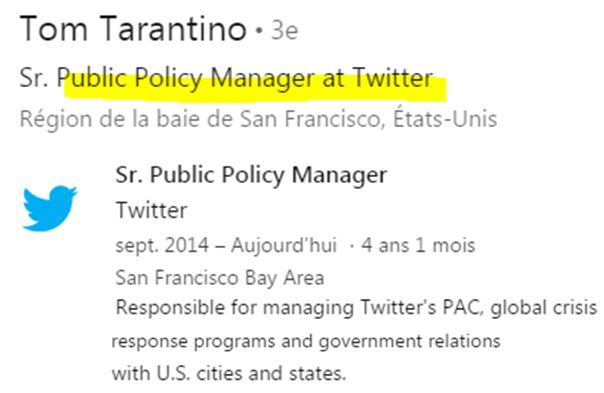Image resolution: width=604 pixels, height=393 pixels.
Task: Click the word Twitter in highlighted headline
Action: 393,77
